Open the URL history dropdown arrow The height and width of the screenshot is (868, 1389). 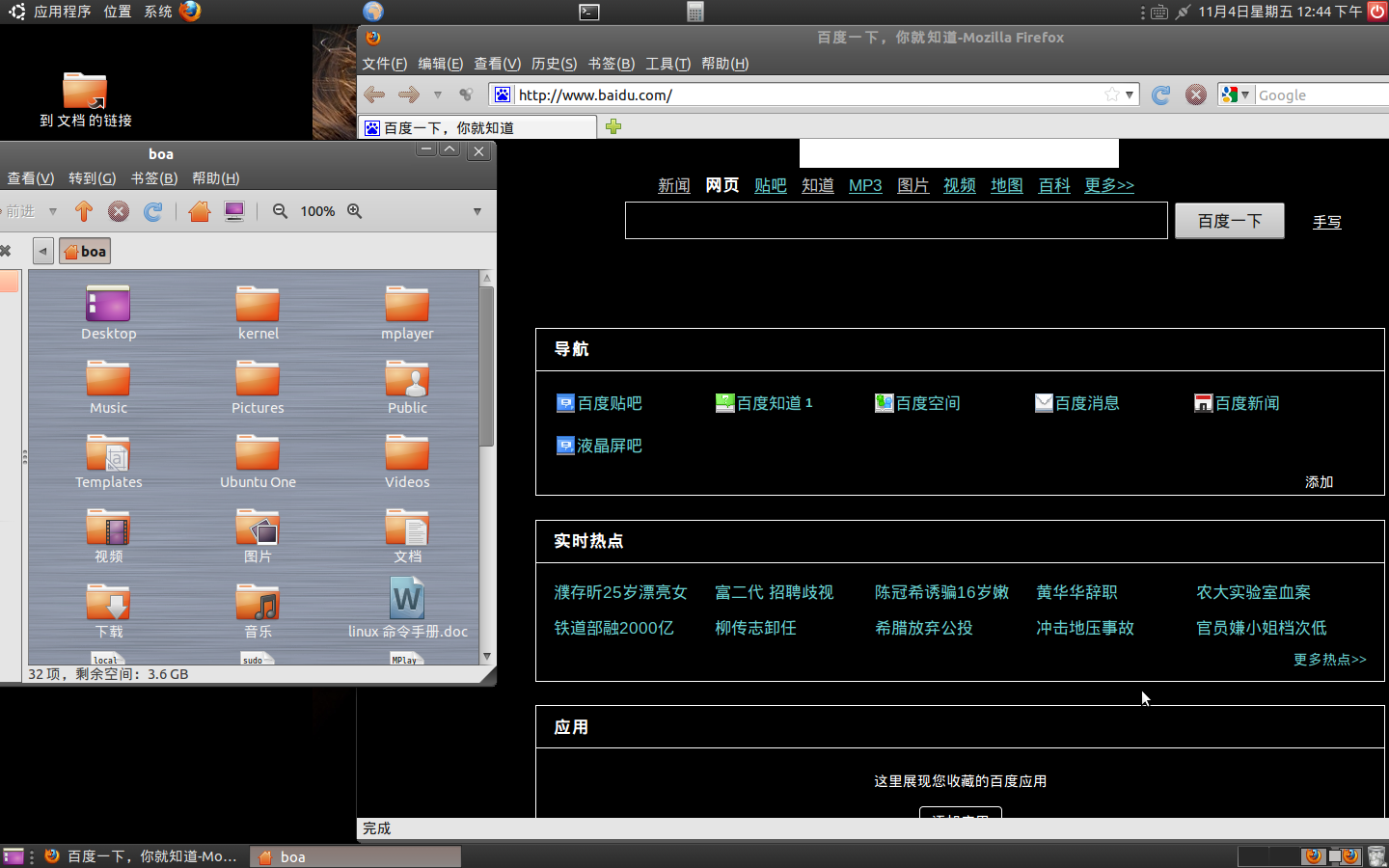tap(1130, 95)
